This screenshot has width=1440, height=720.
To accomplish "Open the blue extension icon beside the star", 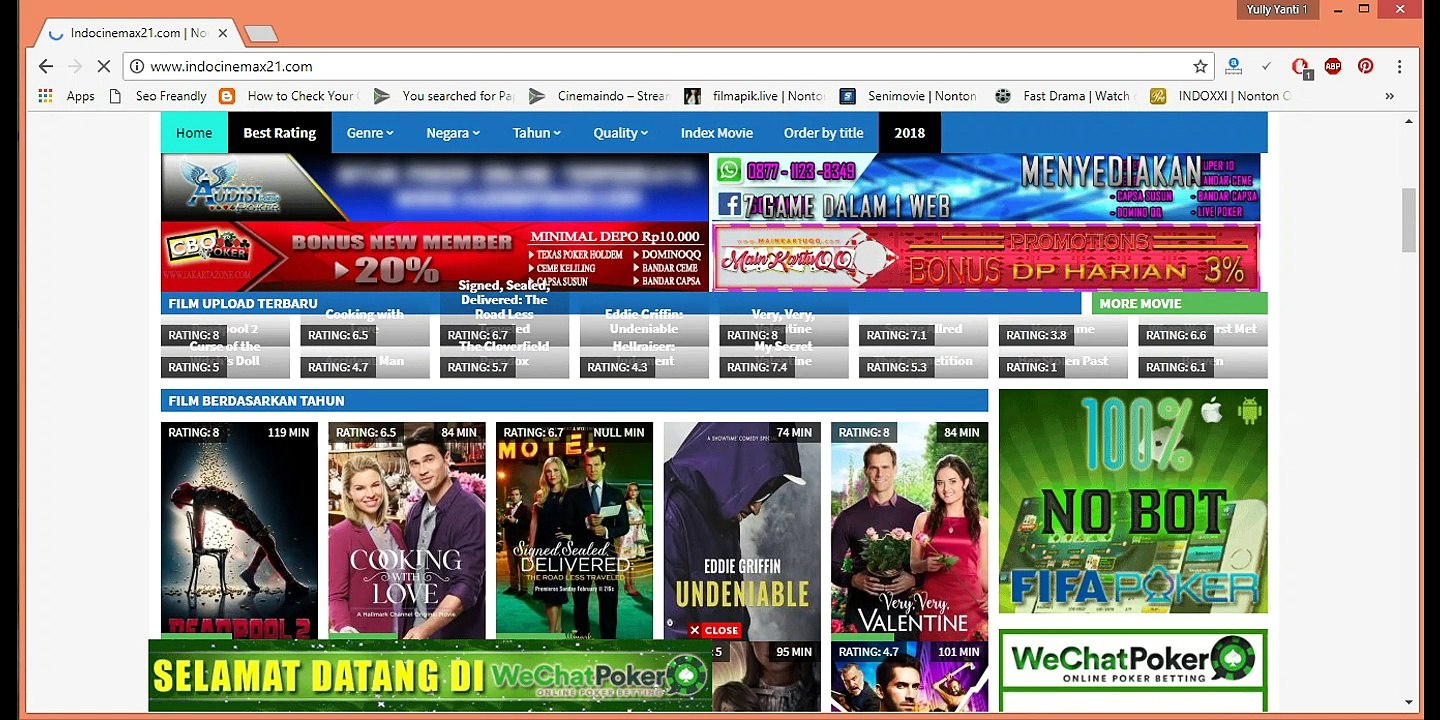I will coord(1233,66).
